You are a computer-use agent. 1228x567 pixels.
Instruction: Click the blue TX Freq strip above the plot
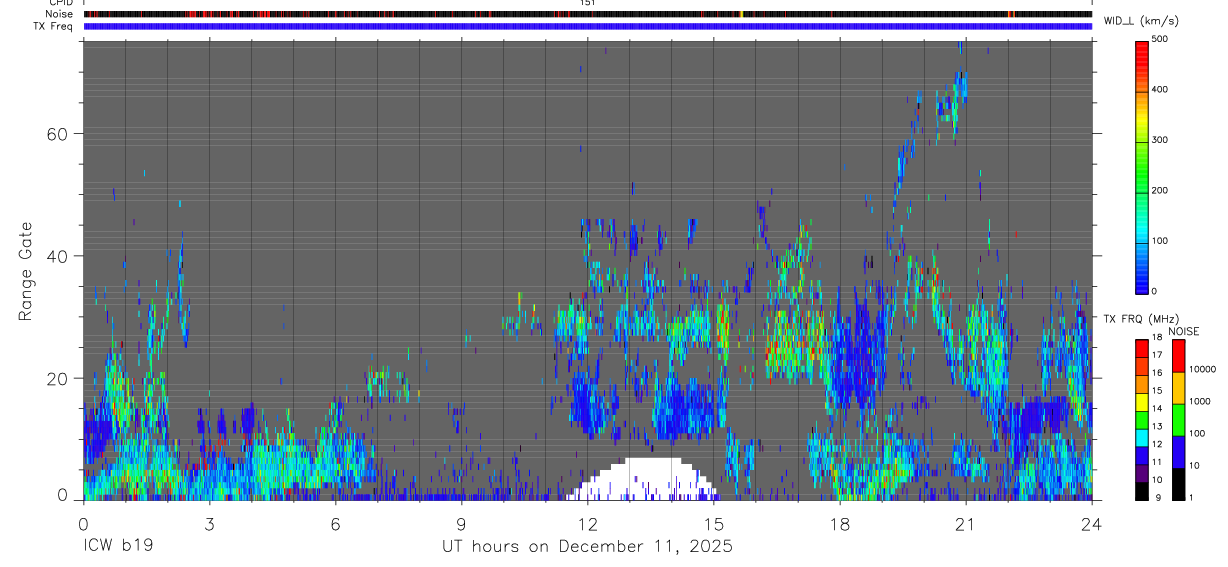[x=587, y=26]
